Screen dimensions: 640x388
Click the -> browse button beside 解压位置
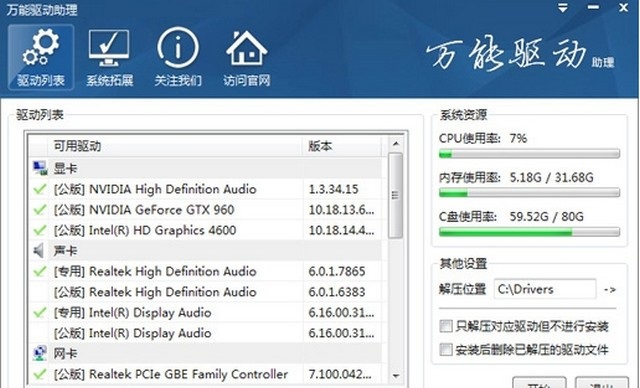coord(610,290)
